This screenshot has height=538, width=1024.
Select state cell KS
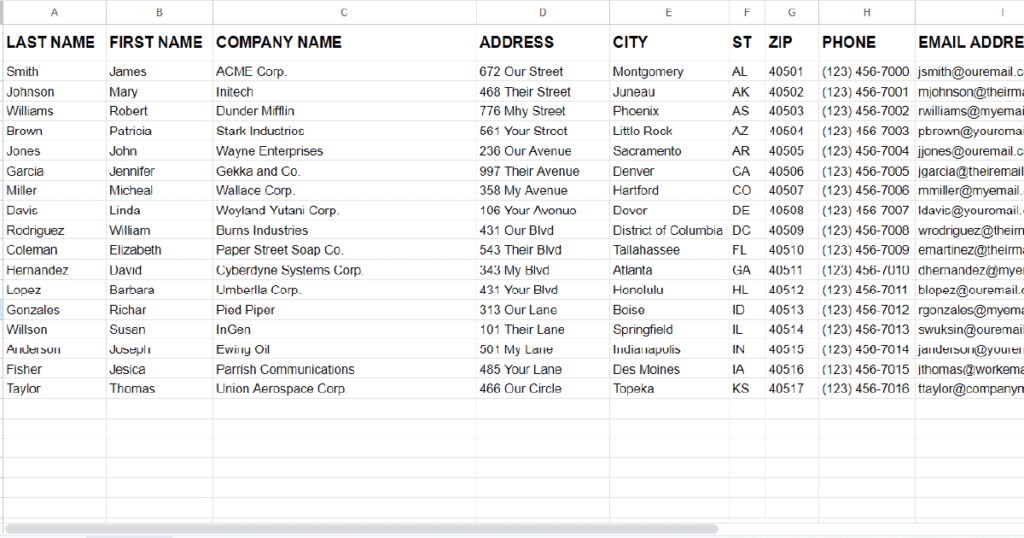746,388
